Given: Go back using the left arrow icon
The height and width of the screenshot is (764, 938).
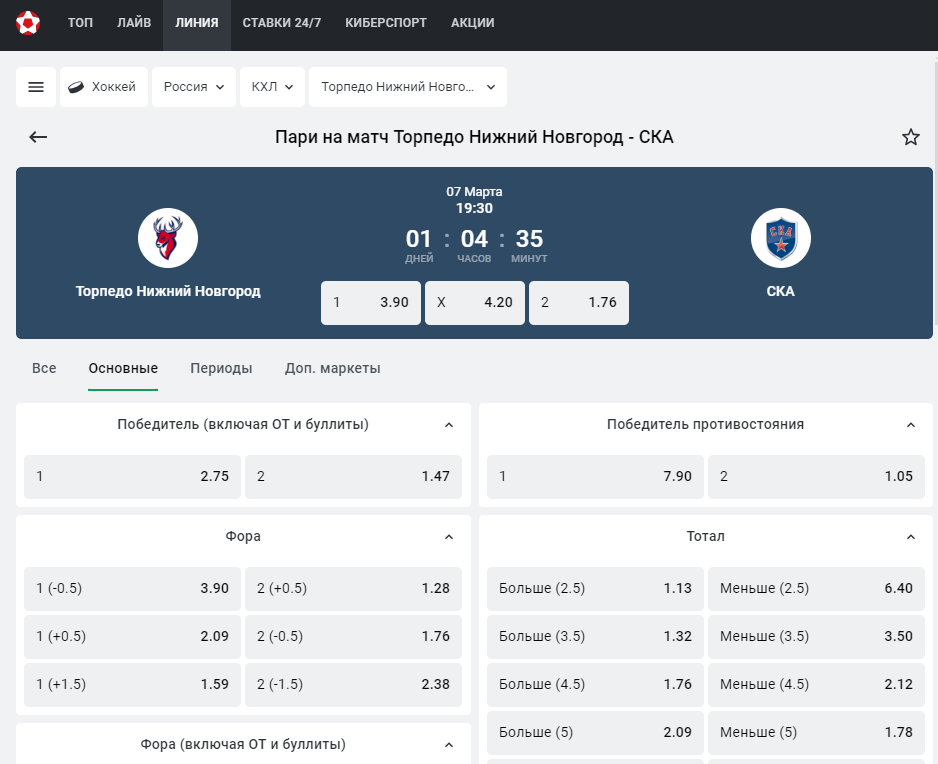Looking at the screenshot, I should click(x=38, y=137).
